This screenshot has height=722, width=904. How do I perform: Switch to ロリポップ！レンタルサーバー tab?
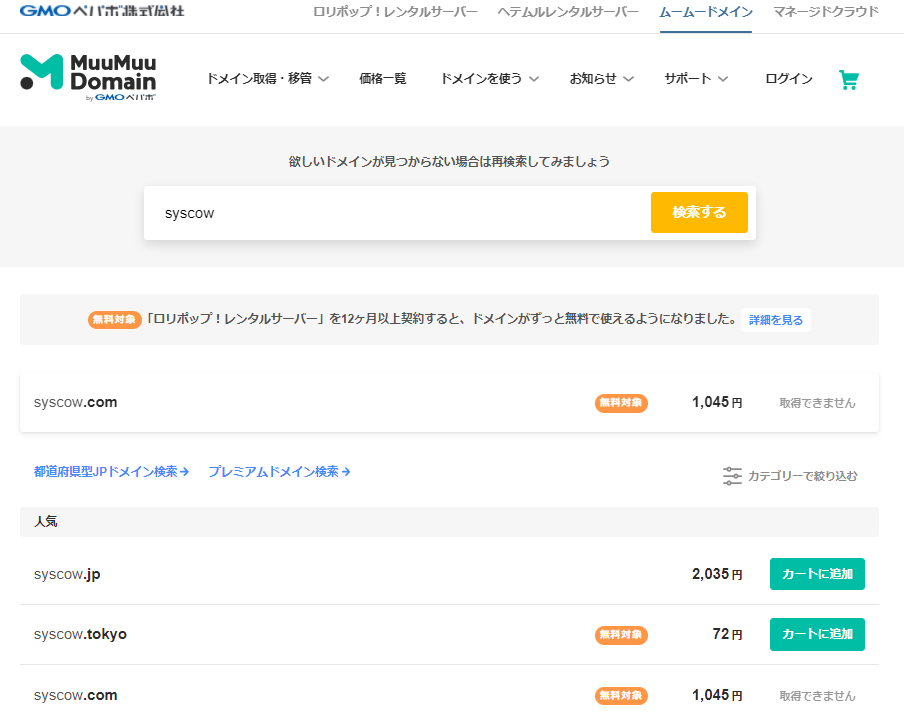tap(395, 12)
